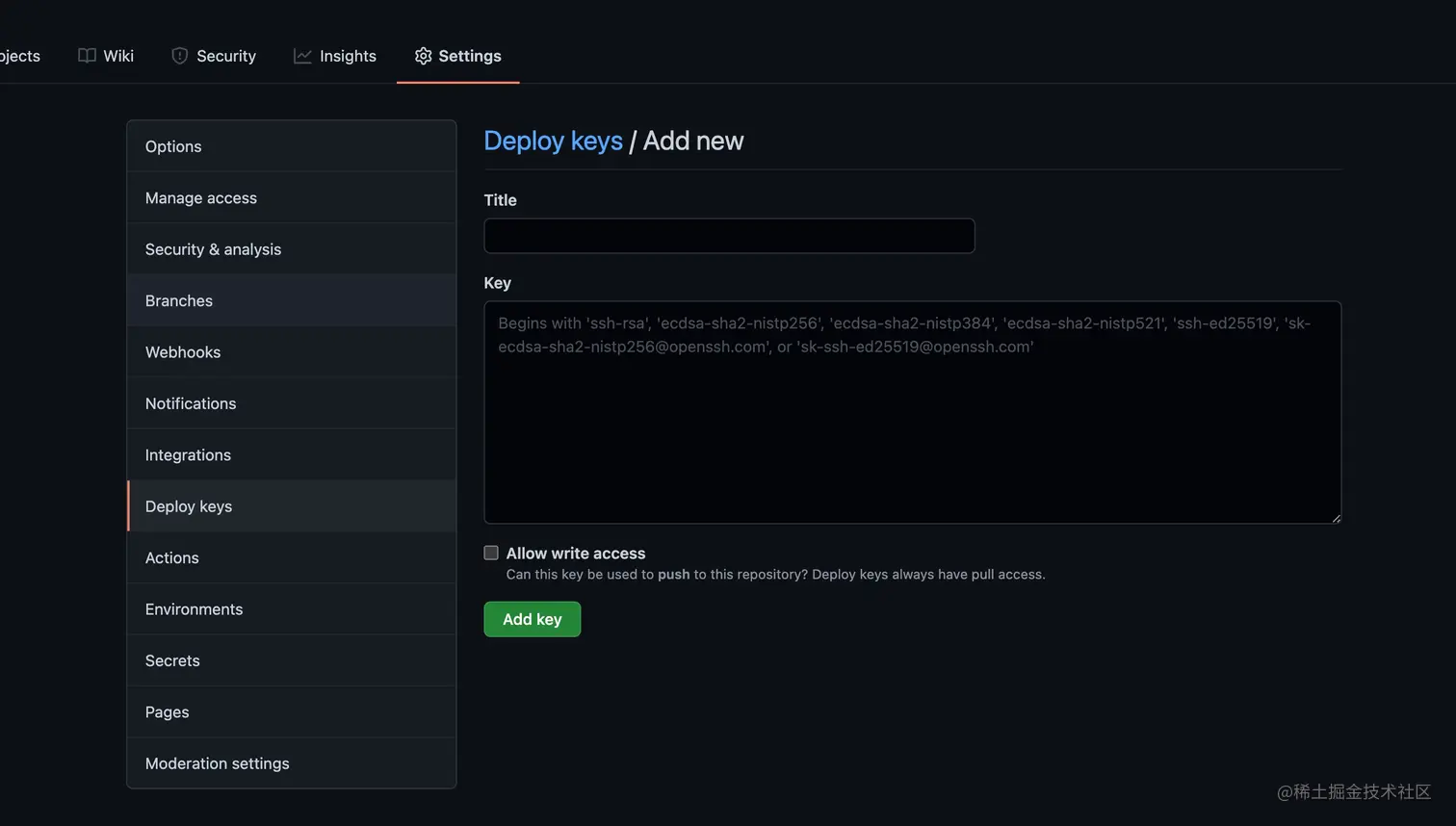Go to Manage access settings
The image size is (1456, 826).
point(292,197)
